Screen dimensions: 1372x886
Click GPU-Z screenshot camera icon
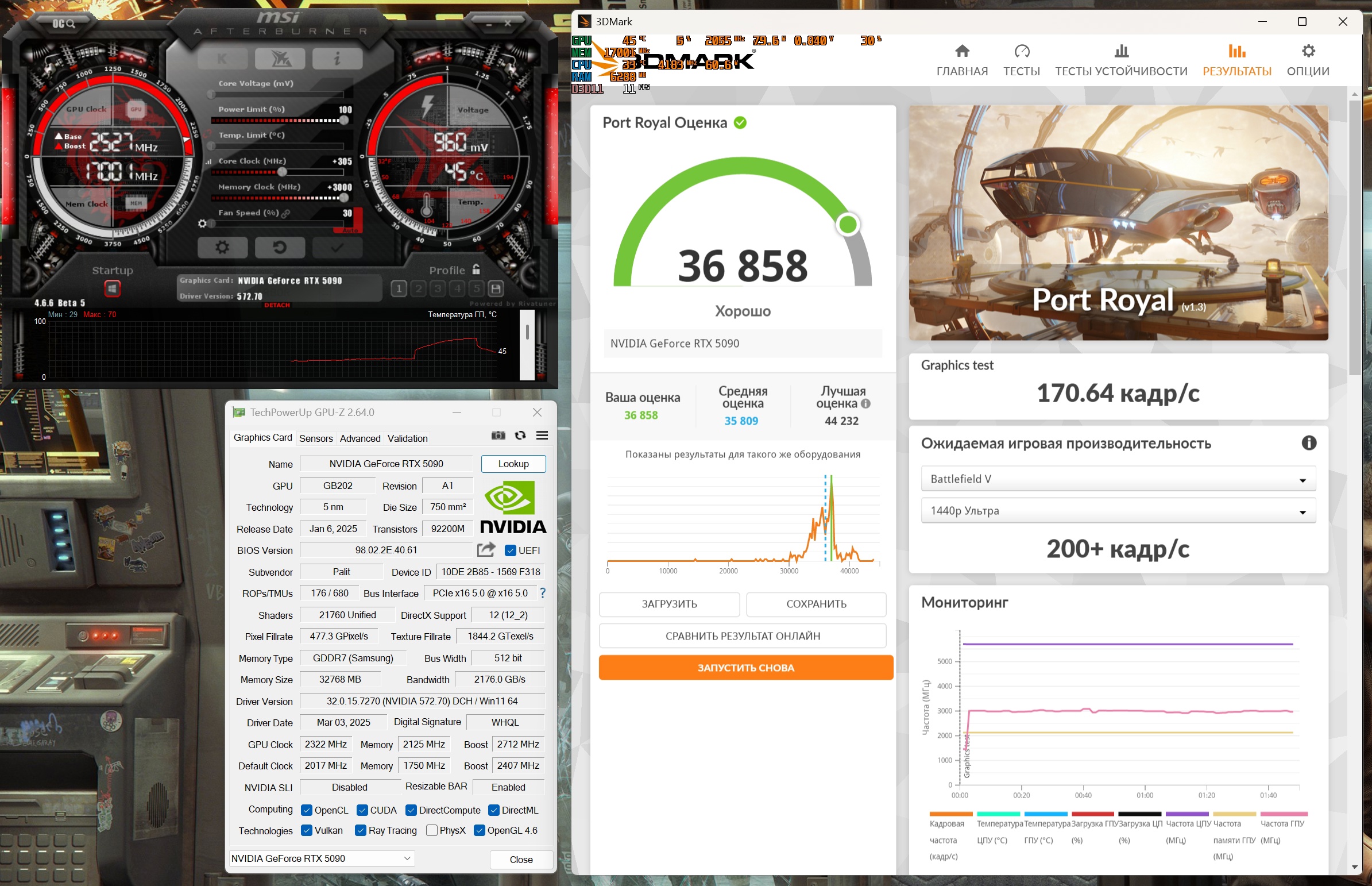click(x=498, y=436)
